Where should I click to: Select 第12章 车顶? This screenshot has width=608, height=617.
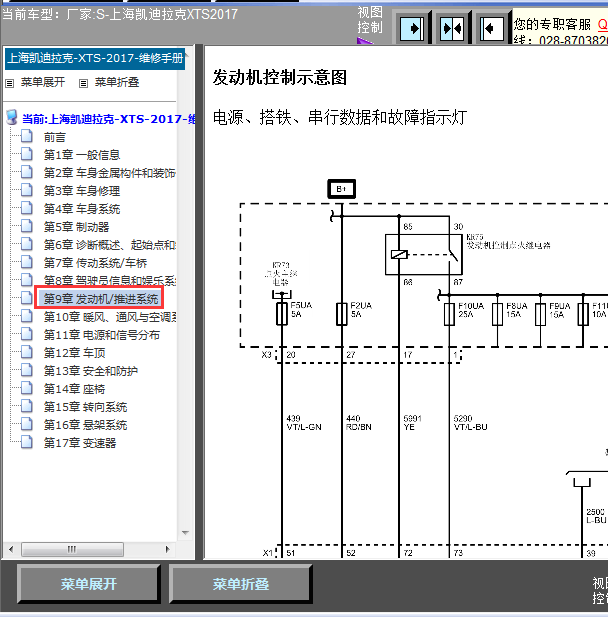point(74,353)
